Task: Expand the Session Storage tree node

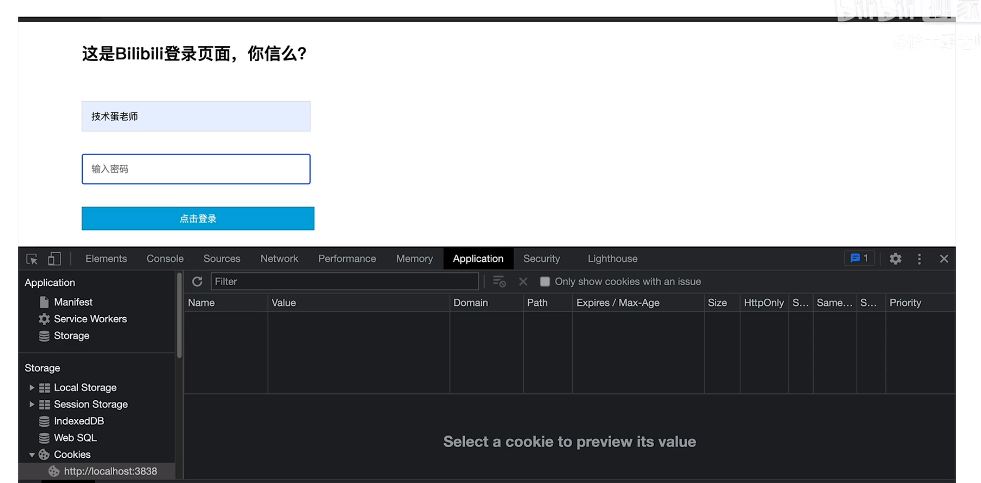Action: pos(32,405)
